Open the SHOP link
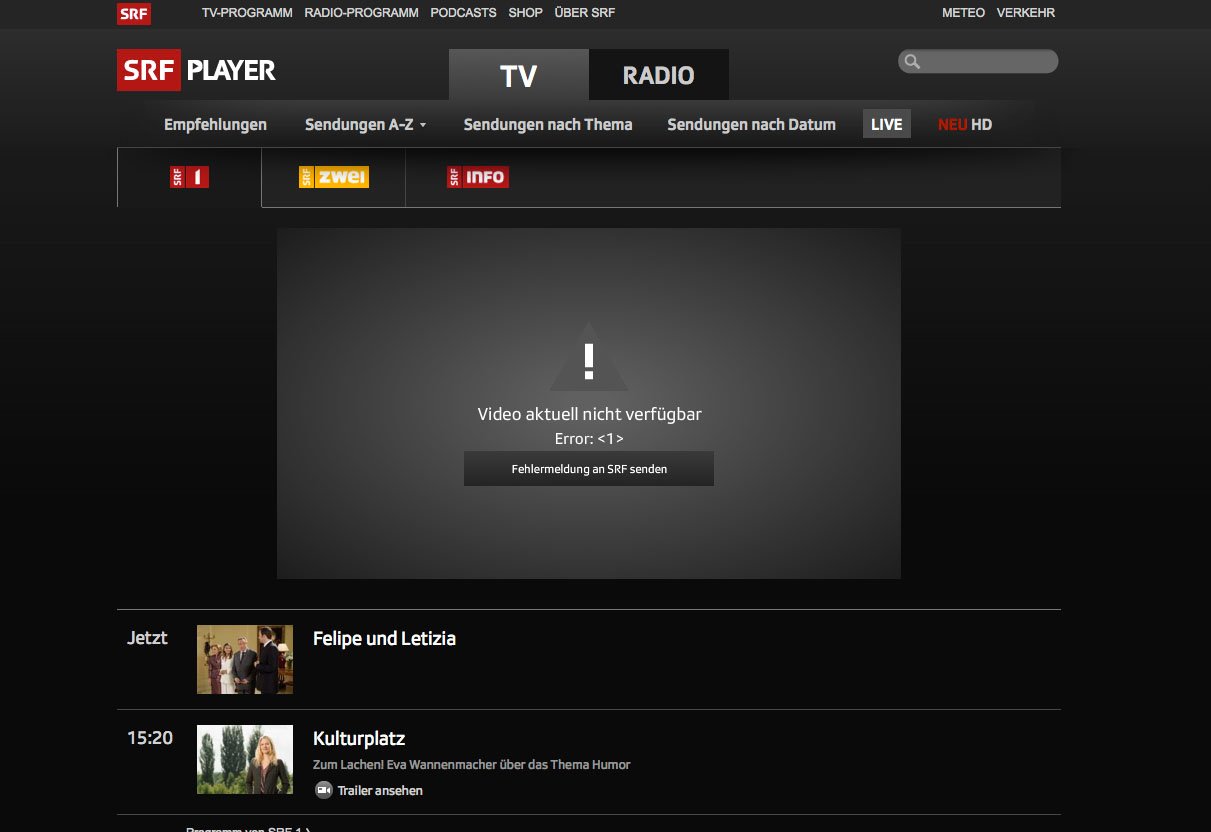Image resolution: width=1211 pixels, height=832 pixels. (x=526, y=13)
